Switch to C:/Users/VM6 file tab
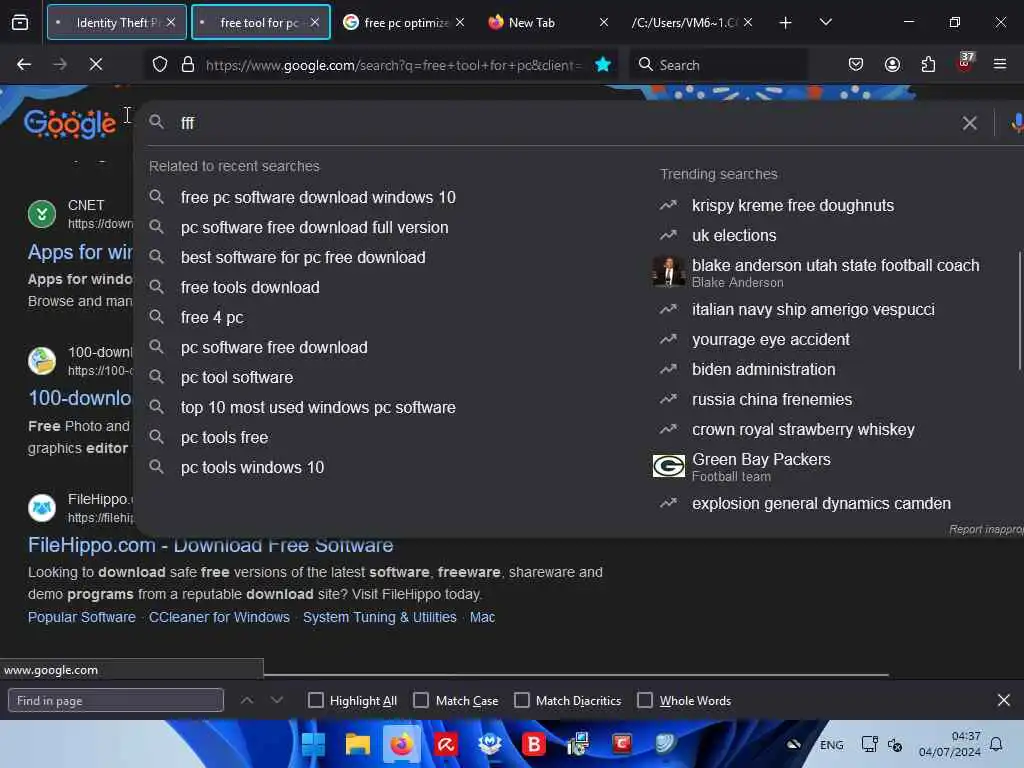 [x=682, y=23]
